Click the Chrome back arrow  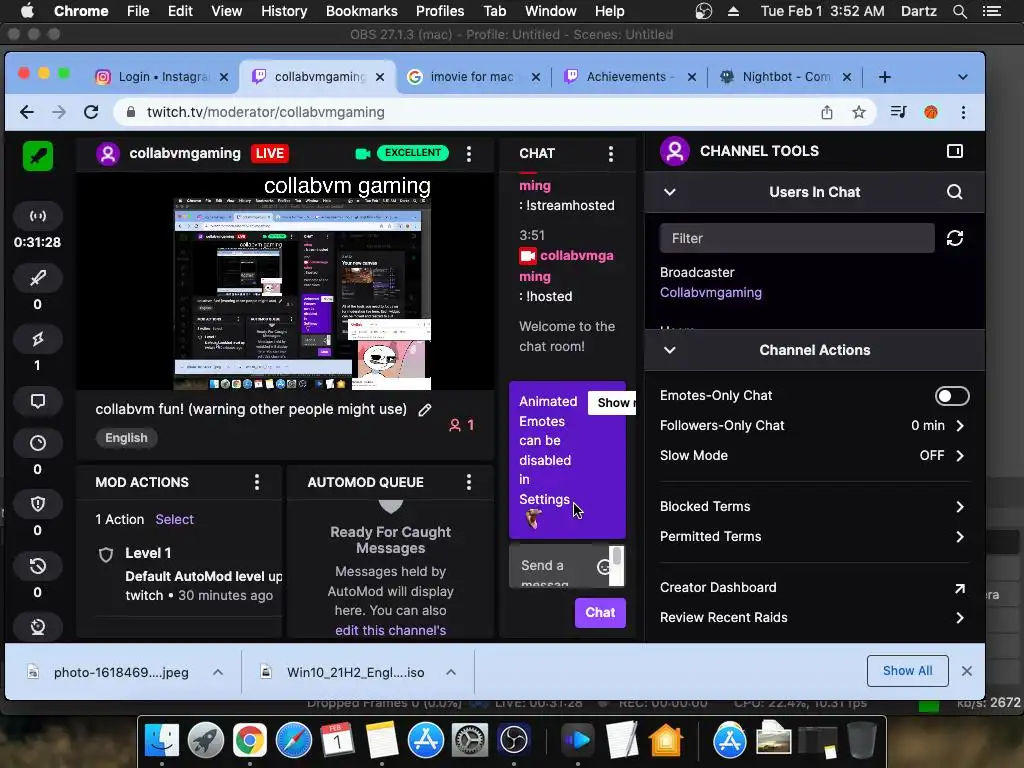[27, 112]
